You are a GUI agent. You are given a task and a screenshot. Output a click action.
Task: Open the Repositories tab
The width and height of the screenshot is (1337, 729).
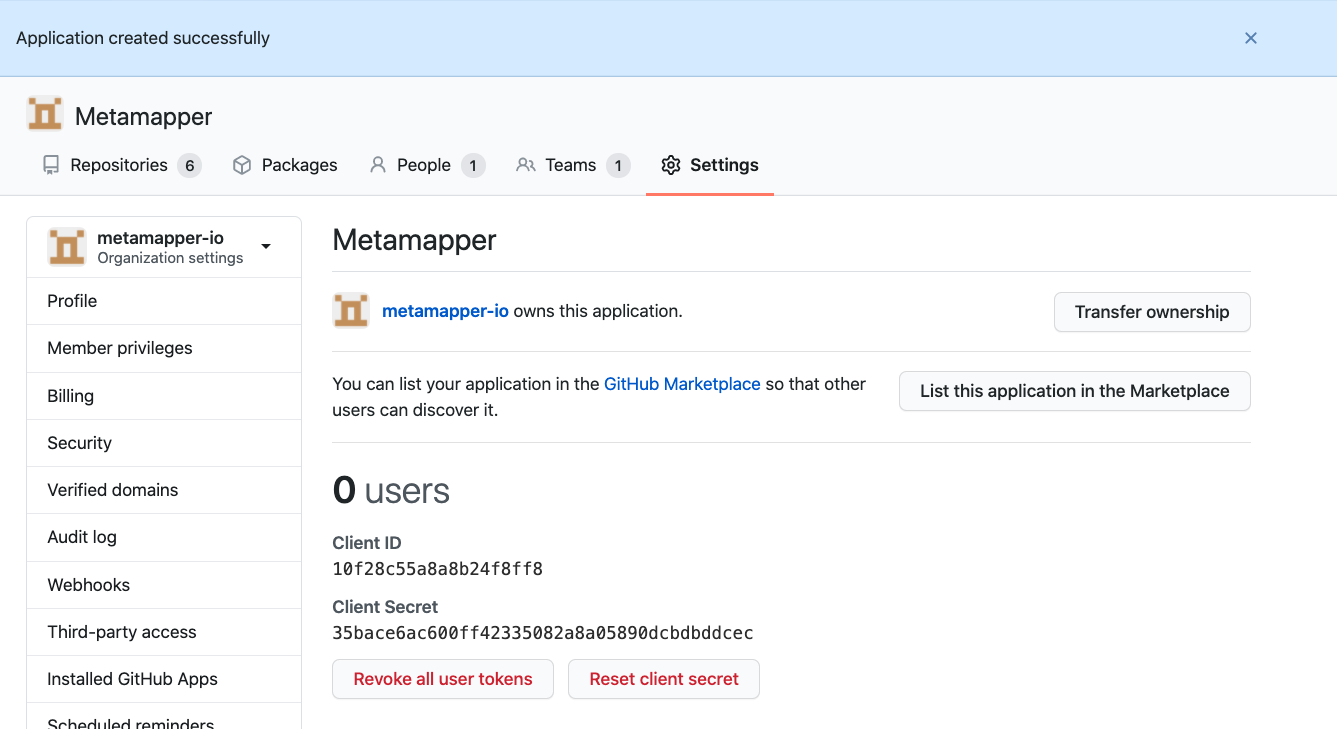pyautogui.click(x=121, y=165)
